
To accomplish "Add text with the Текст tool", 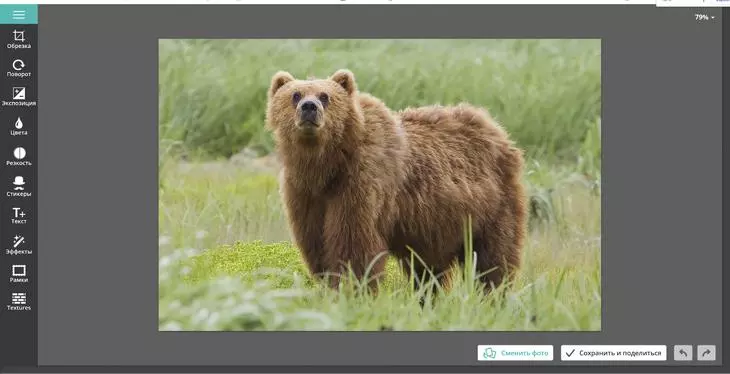I will pyautogui.click(x=19, y=216).
